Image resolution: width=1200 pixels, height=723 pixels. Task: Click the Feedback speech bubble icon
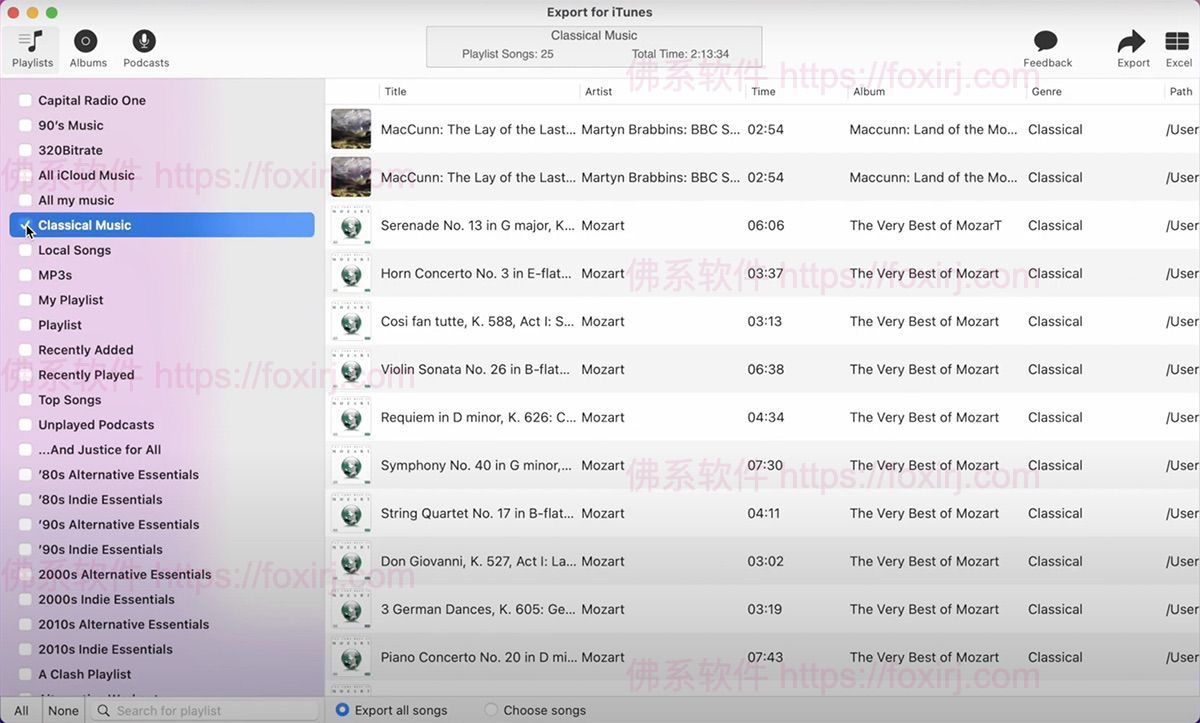(x=1045, y=43)
